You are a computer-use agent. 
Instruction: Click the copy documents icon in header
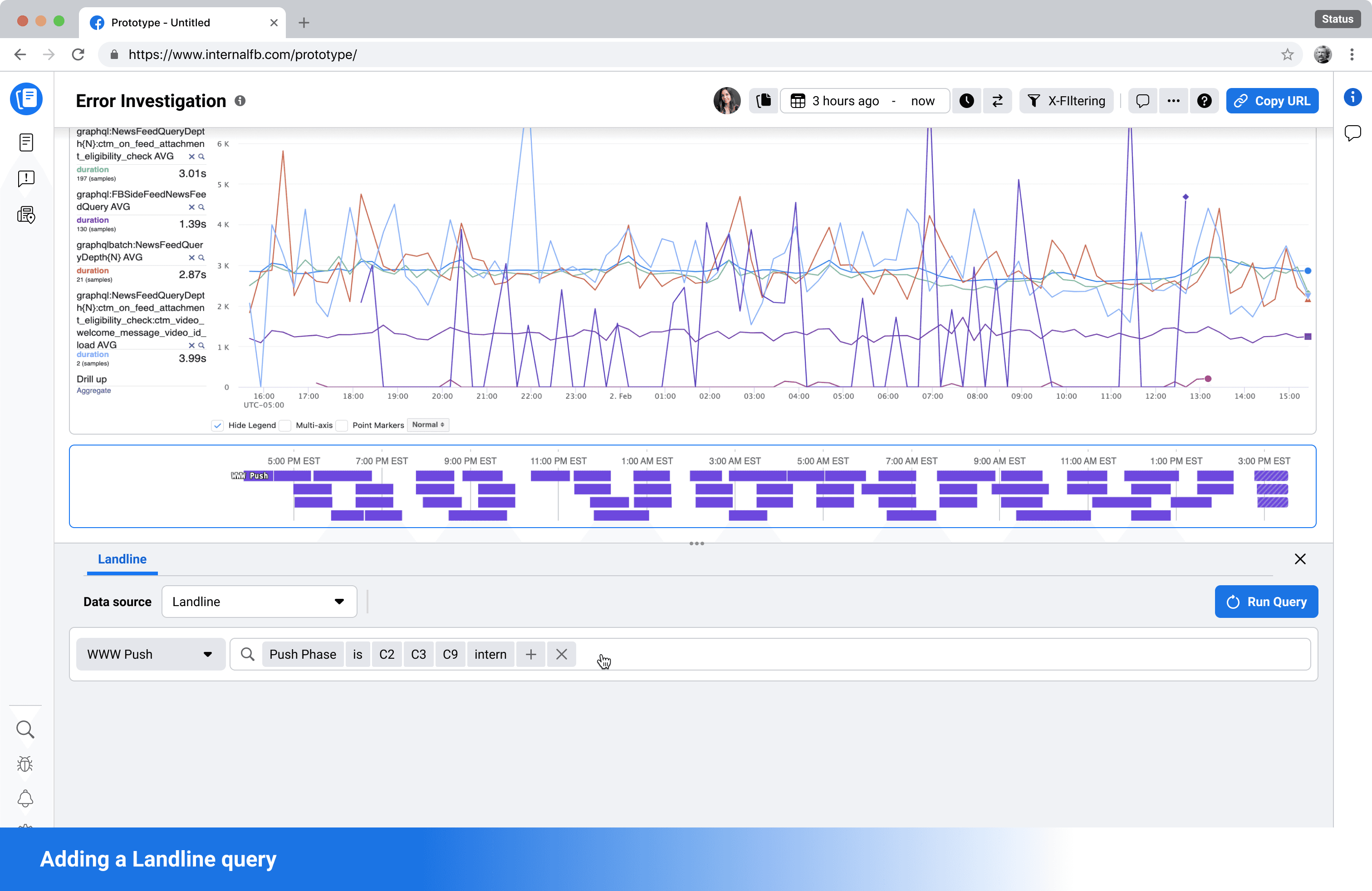coord(763,101)
